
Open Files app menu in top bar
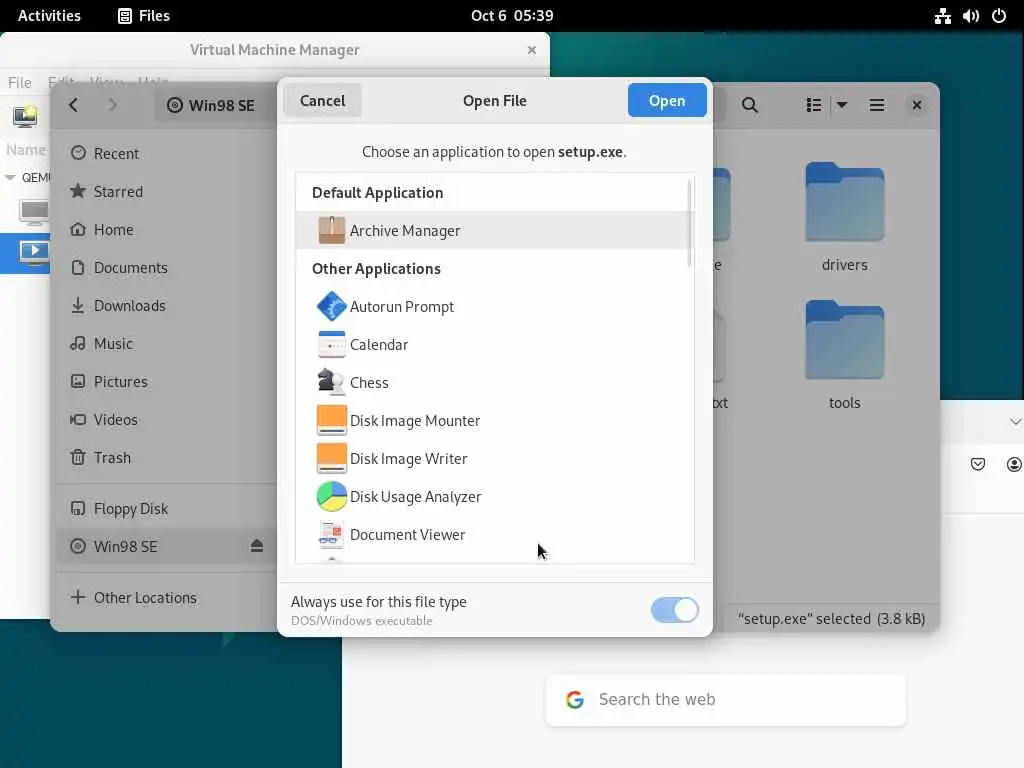[144, 16]
